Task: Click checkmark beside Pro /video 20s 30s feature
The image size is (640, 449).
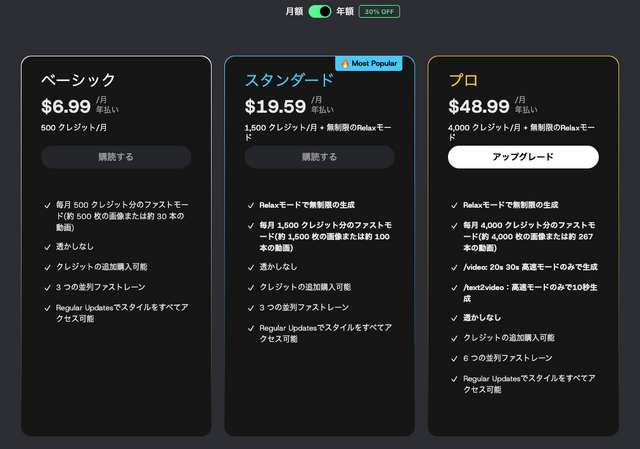Action: pyautogui.click(x=454, y=267)
